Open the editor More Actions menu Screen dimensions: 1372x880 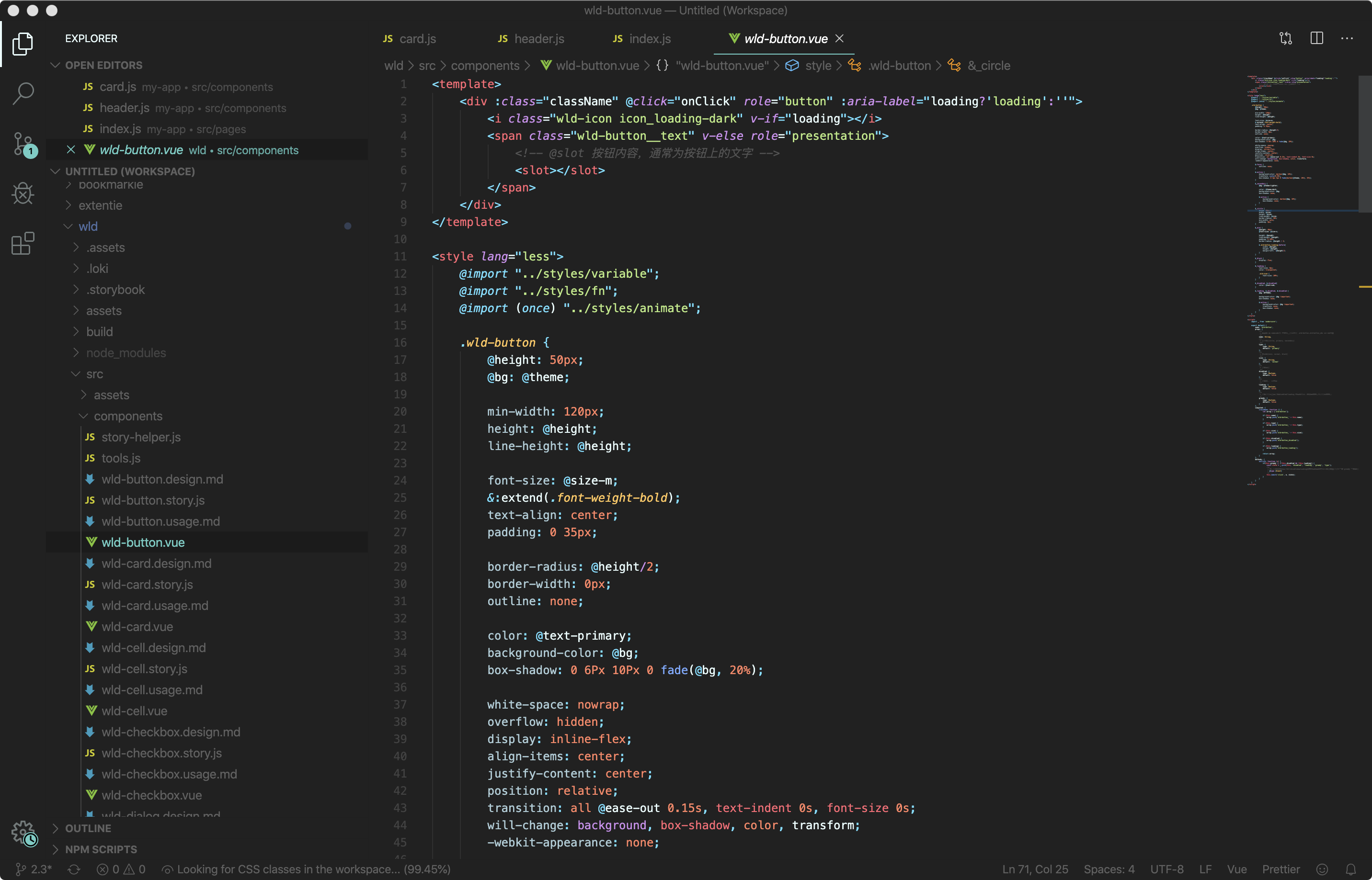tap(1347, 39)
